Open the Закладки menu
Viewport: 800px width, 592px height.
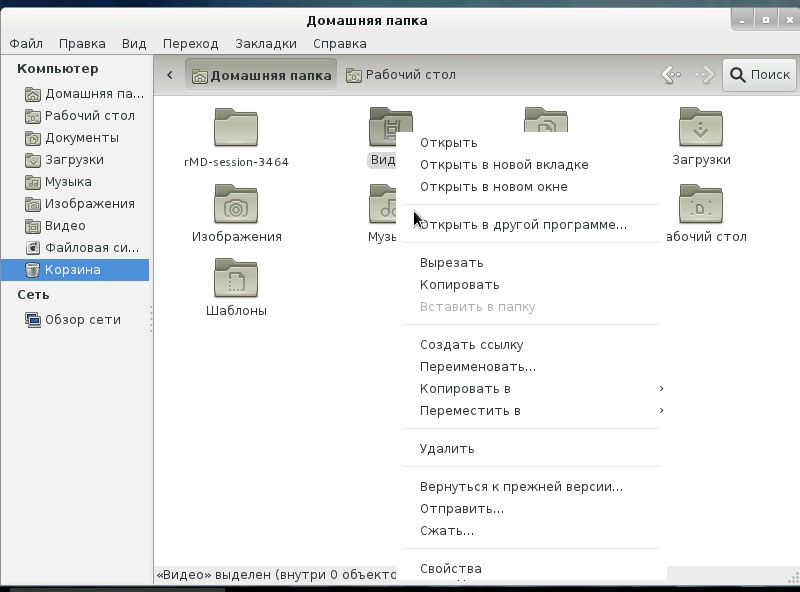[x=266, y=43]
